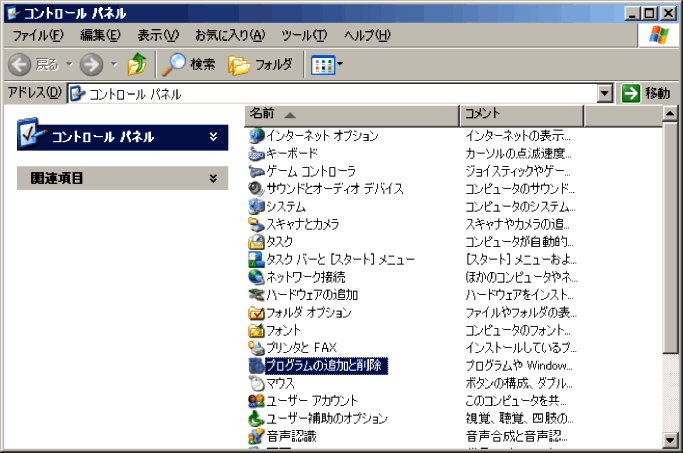Select the プリンタと FAX item name

pyautogui.click(x=301, y=348)
